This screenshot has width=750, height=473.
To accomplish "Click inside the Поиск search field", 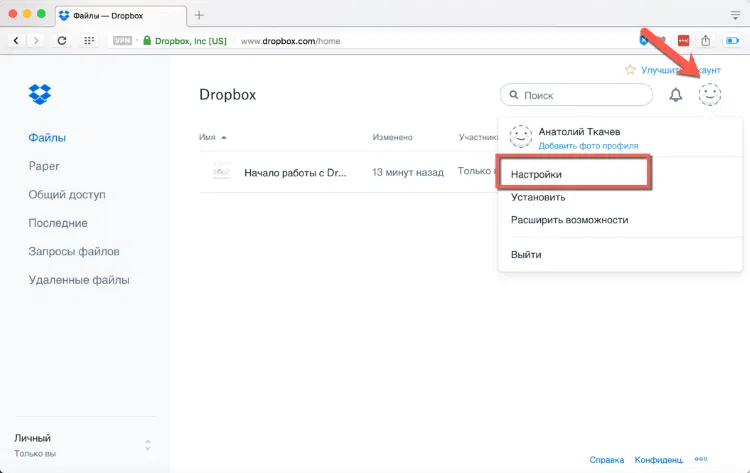I will pos(576,95).
